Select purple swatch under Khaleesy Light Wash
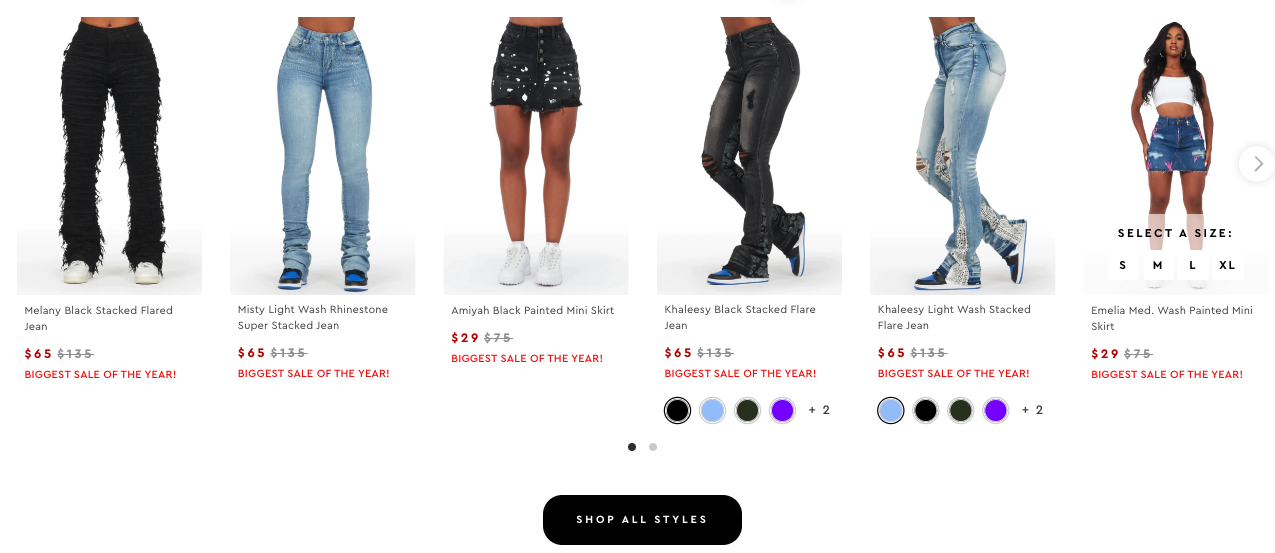Image resolution: width=1275 pixels, height=553 pixels. point(995,410)
